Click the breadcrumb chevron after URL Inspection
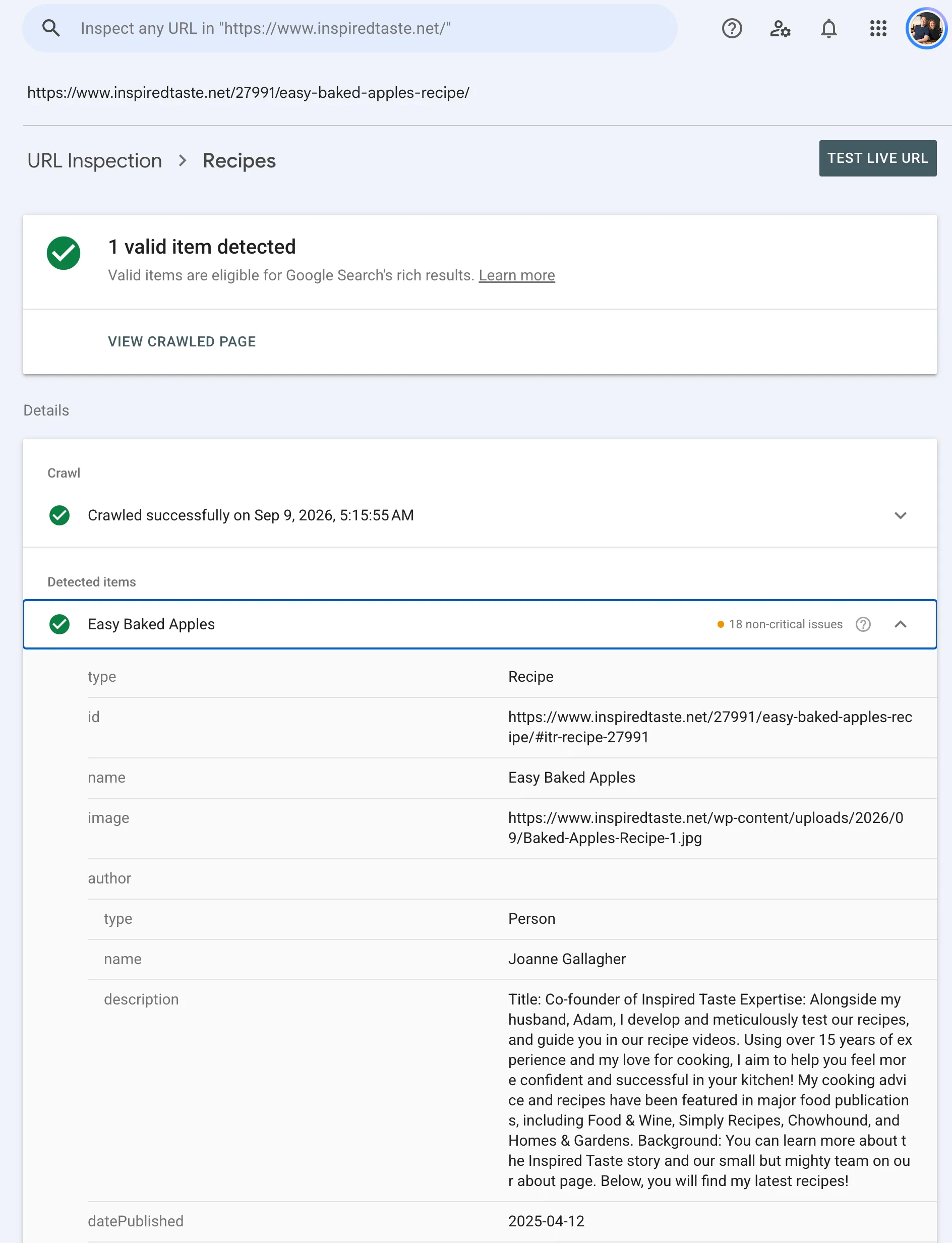The height and width of the screenshot is (1243, 952). [x=183, y=161]
